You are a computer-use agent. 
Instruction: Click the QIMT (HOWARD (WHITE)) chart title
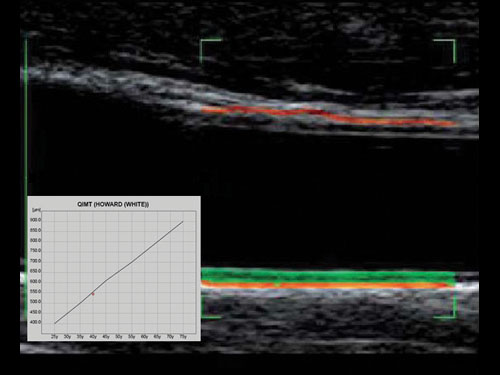click(x=113, y=204)
